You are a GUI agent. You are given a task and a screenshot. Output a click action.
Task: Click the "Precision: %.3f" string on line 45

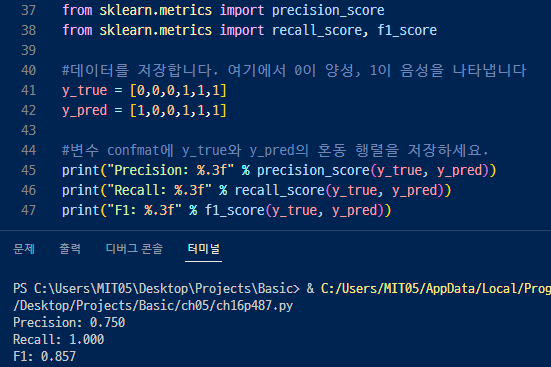point(170,170)
